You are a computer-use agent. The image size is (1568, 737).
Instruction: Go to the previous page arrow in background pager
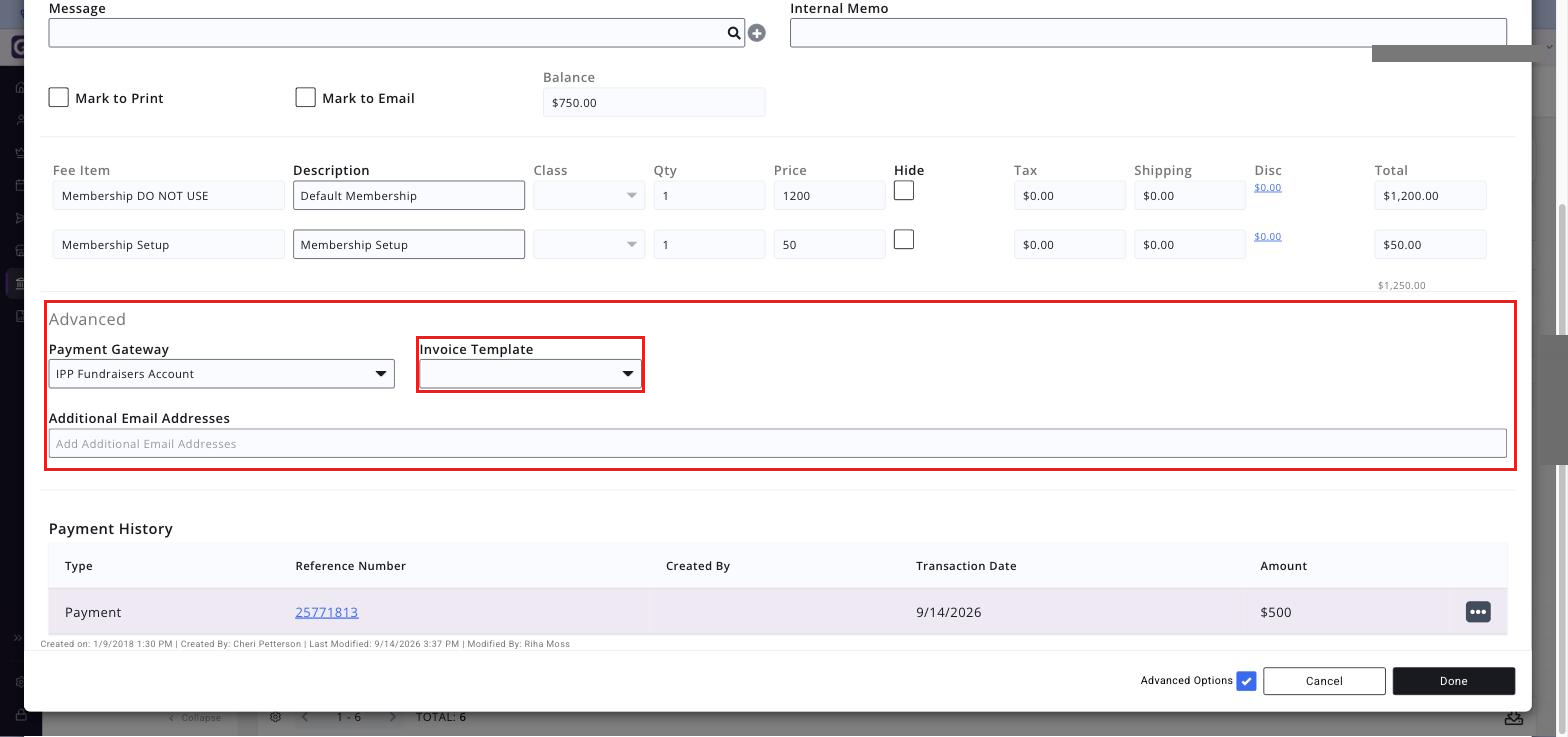[305, 717]
